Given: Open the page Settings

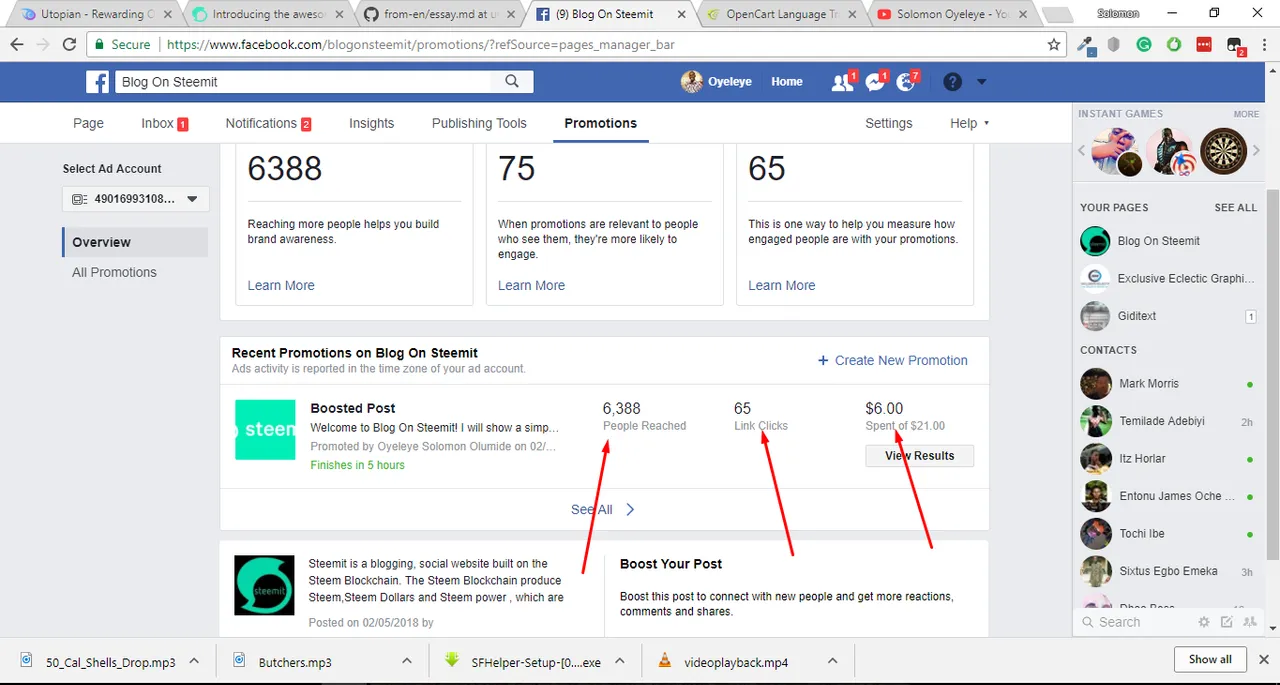Looking at the screenshot, I should (x=889, y=123).
